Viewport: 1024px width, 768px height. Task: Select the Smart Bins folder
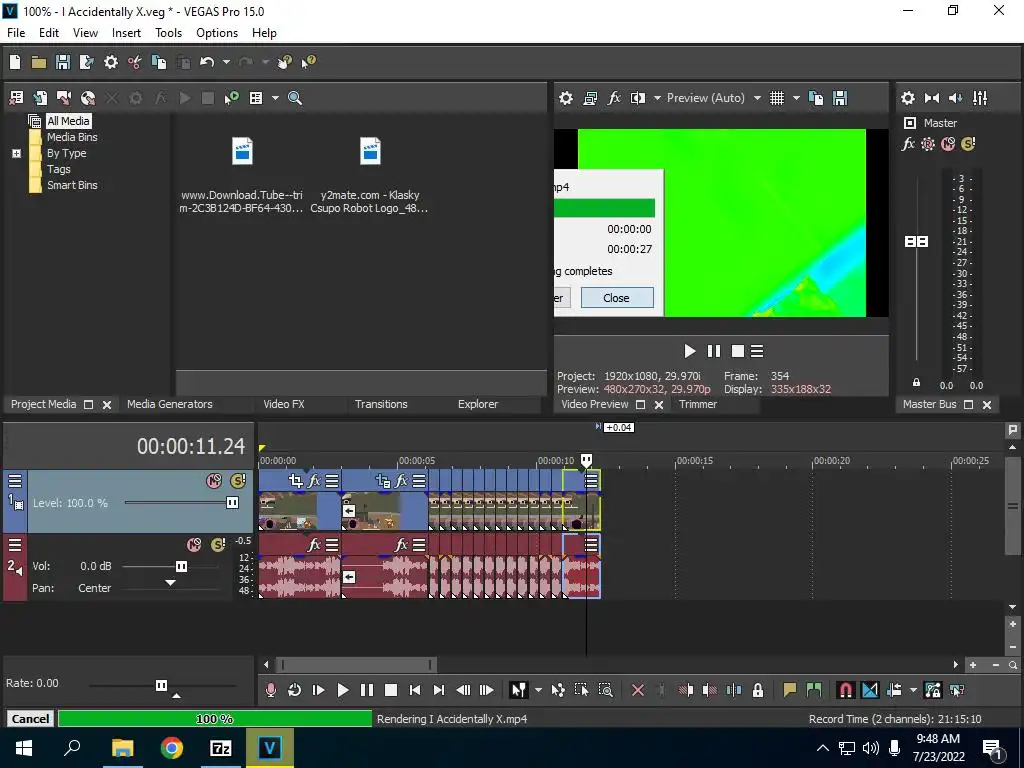(x=72, y=185)
